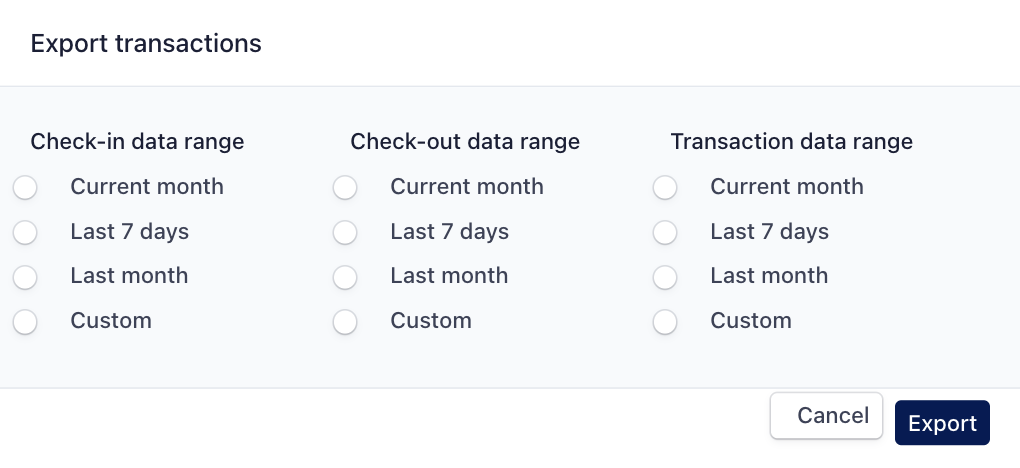Enable Custom option under Check-out data range

click(x=345, y=322)
